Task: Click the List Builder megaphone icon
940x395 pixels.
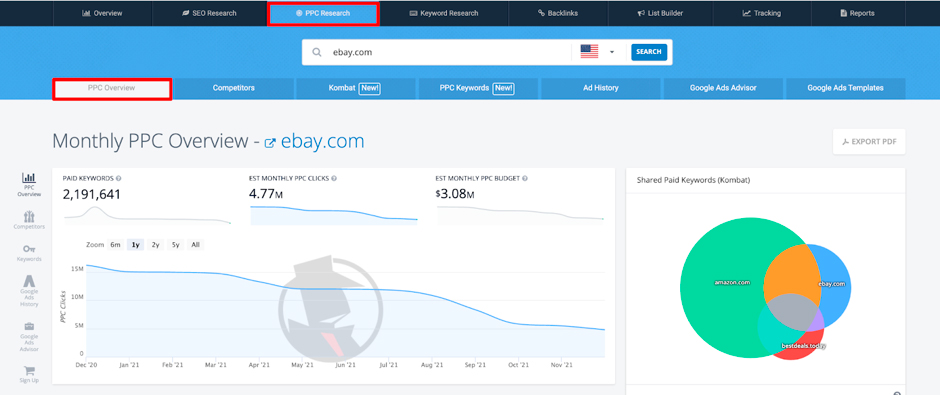Action: [641, 13]
